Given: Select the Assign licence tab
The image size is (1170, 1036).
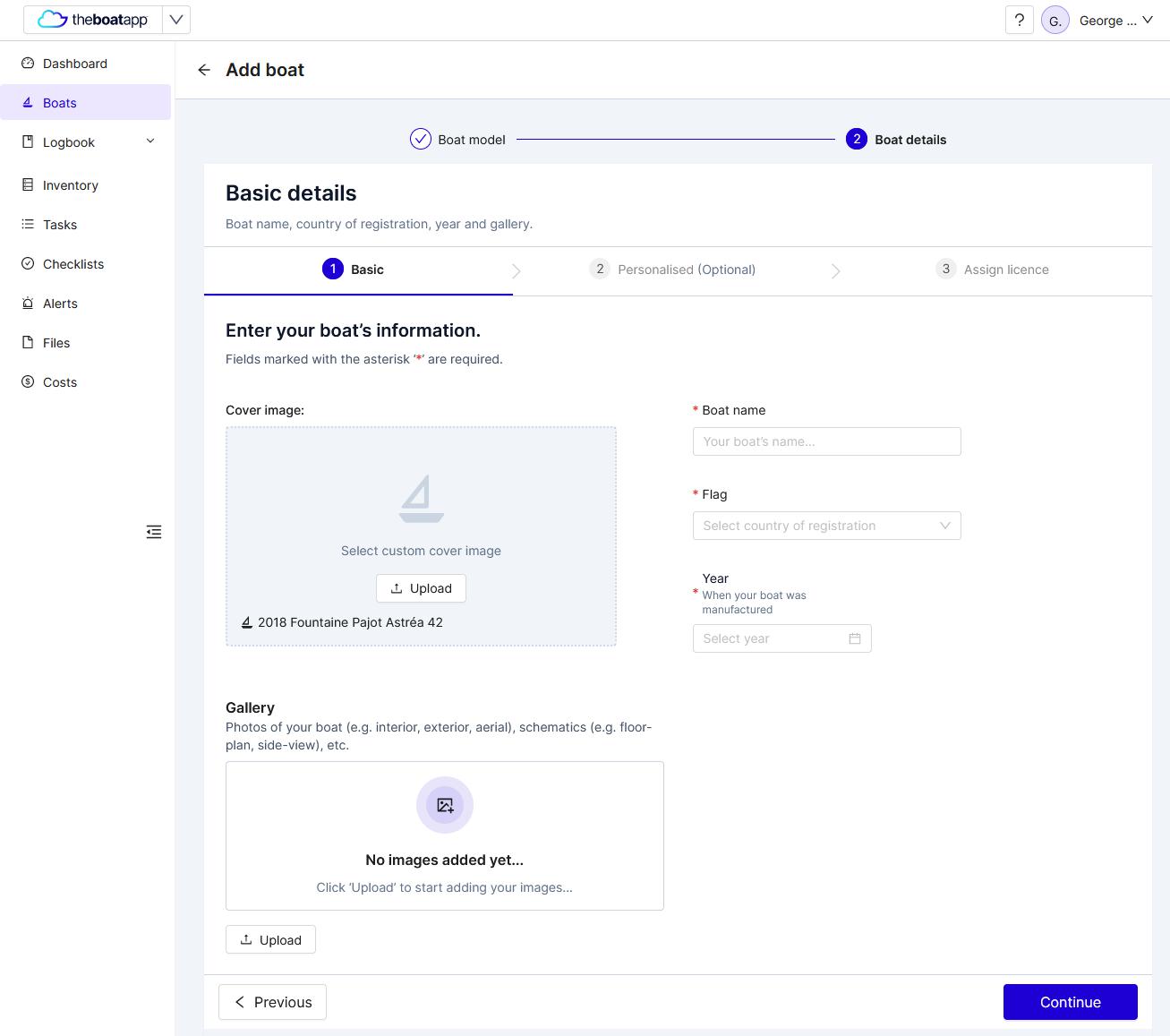Looking at the screenshot, I should pos(992,270).
